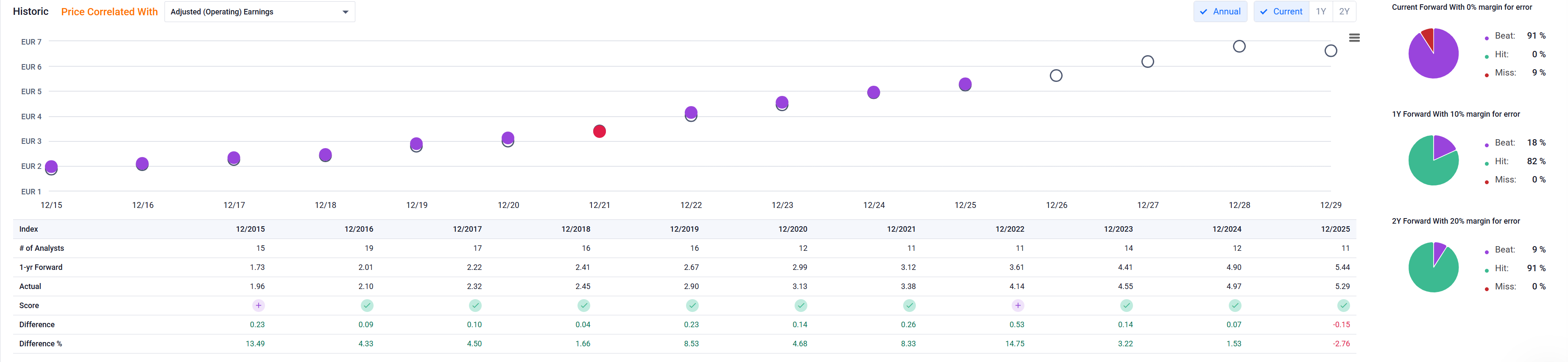1568x362 pixels.
Task: Click the 'Actual' row label
Action: point(31,286)
